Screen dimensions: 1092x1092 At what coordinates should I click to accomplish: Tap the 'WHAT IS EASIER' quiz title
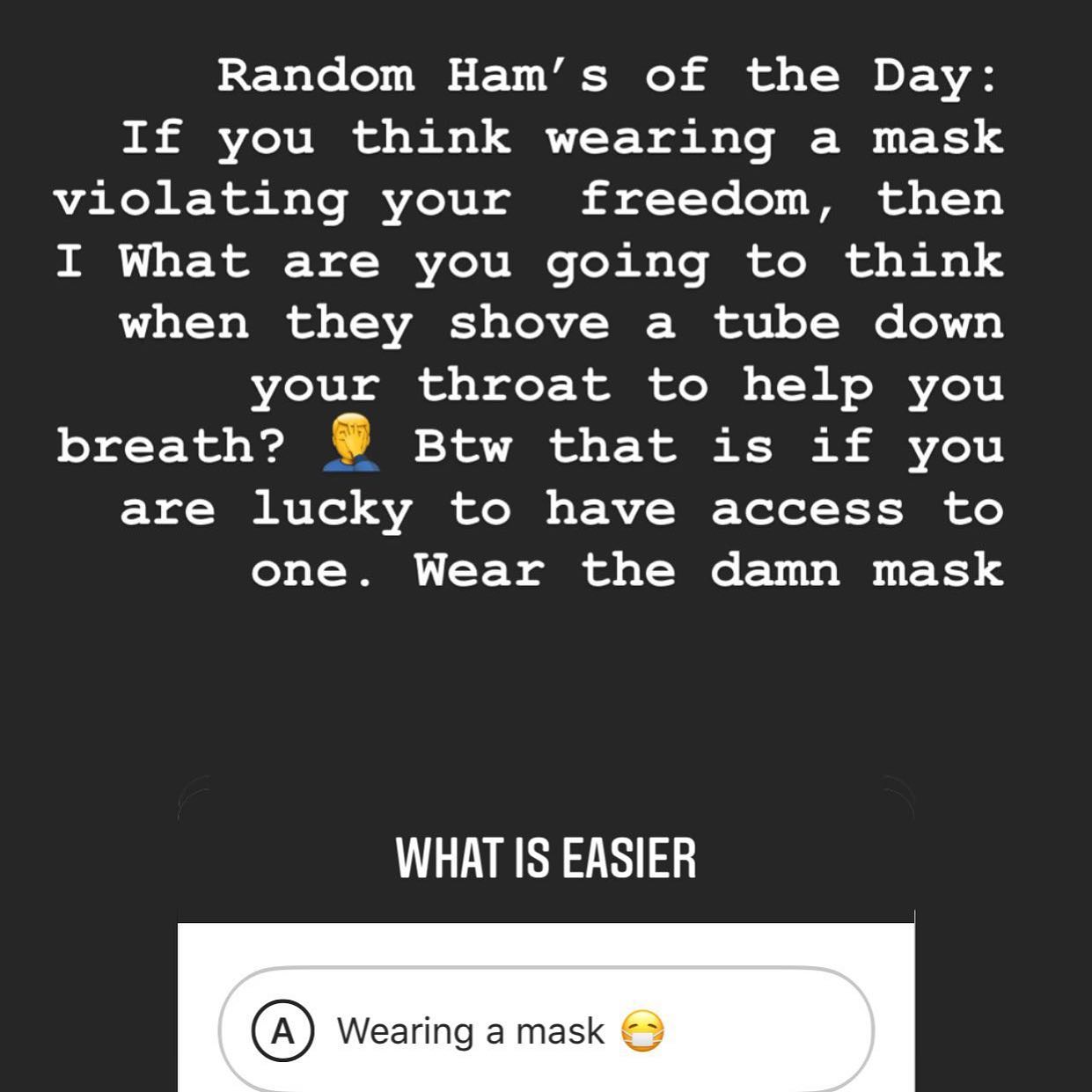546,858
